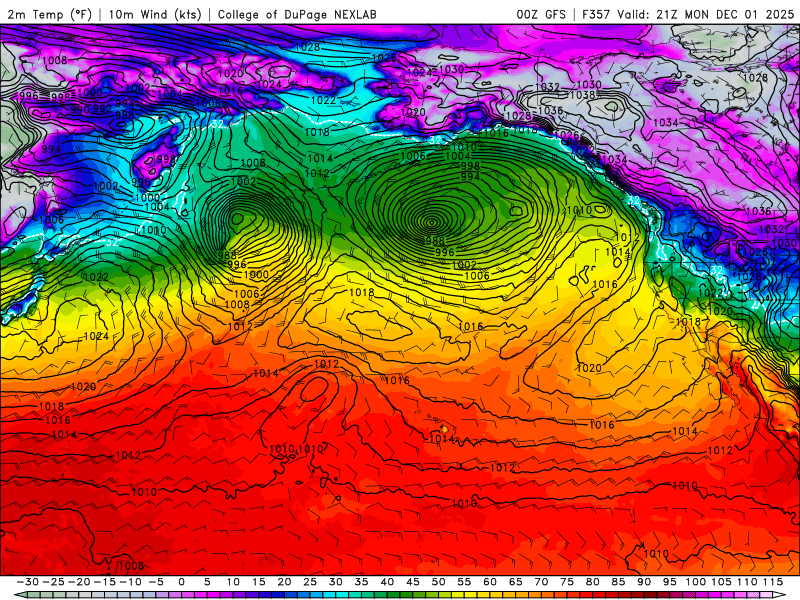
Task: Click the 75 color scale label
Action: coord(567,582)
